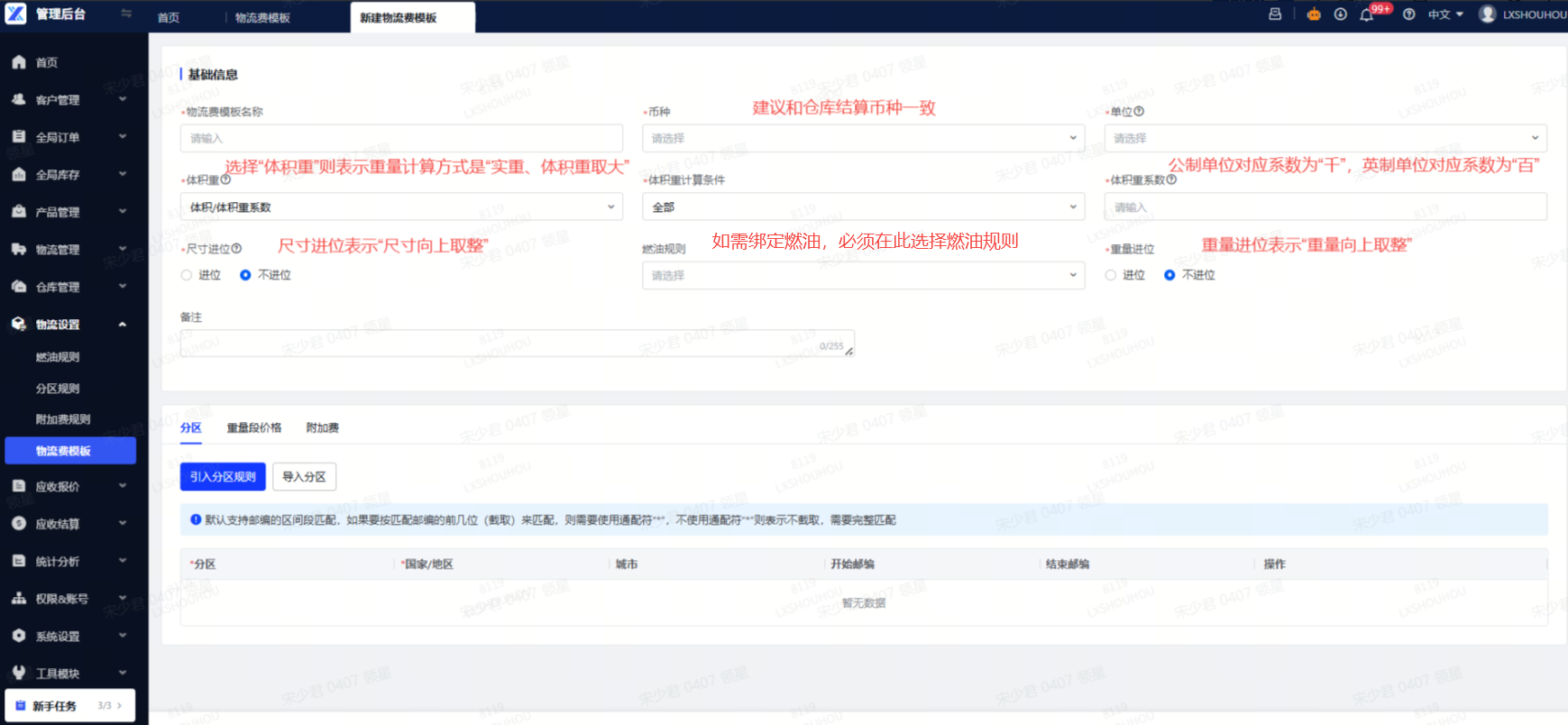
Task: Click the download center icon
Action: 1341,14
